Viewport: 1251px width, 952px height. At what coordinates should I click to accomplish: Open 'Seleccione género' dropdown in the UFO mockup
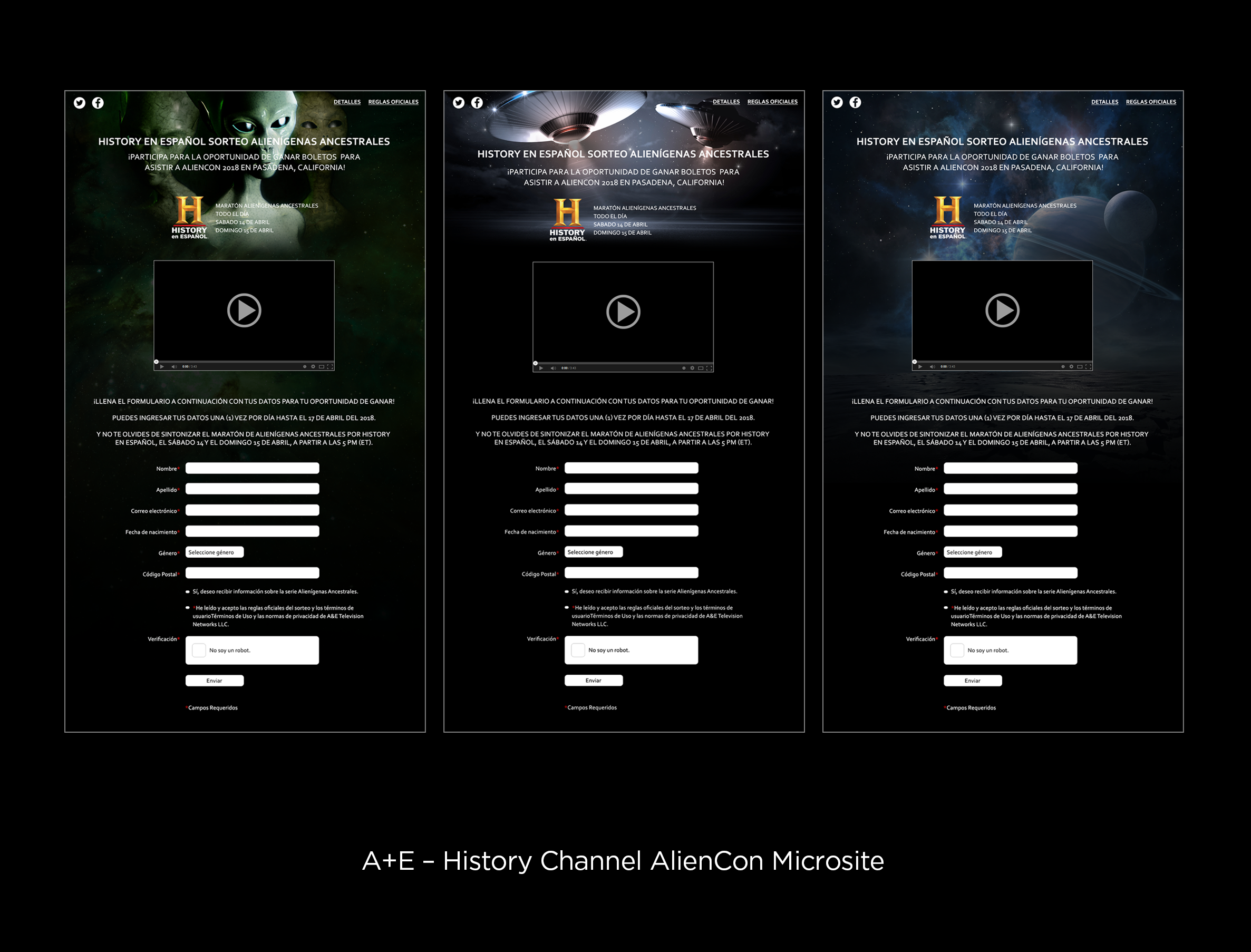tap(594, 552)
